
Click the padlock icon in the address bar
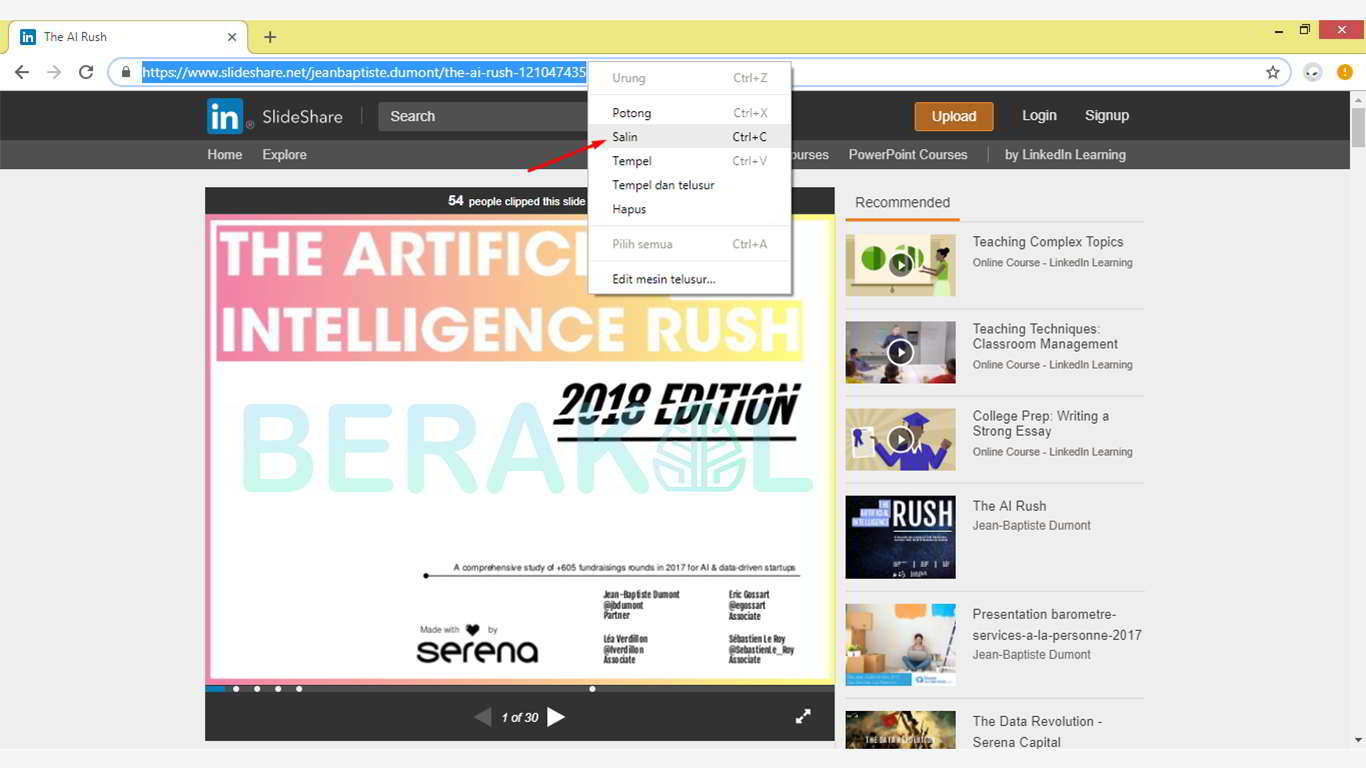pos(125,72)
